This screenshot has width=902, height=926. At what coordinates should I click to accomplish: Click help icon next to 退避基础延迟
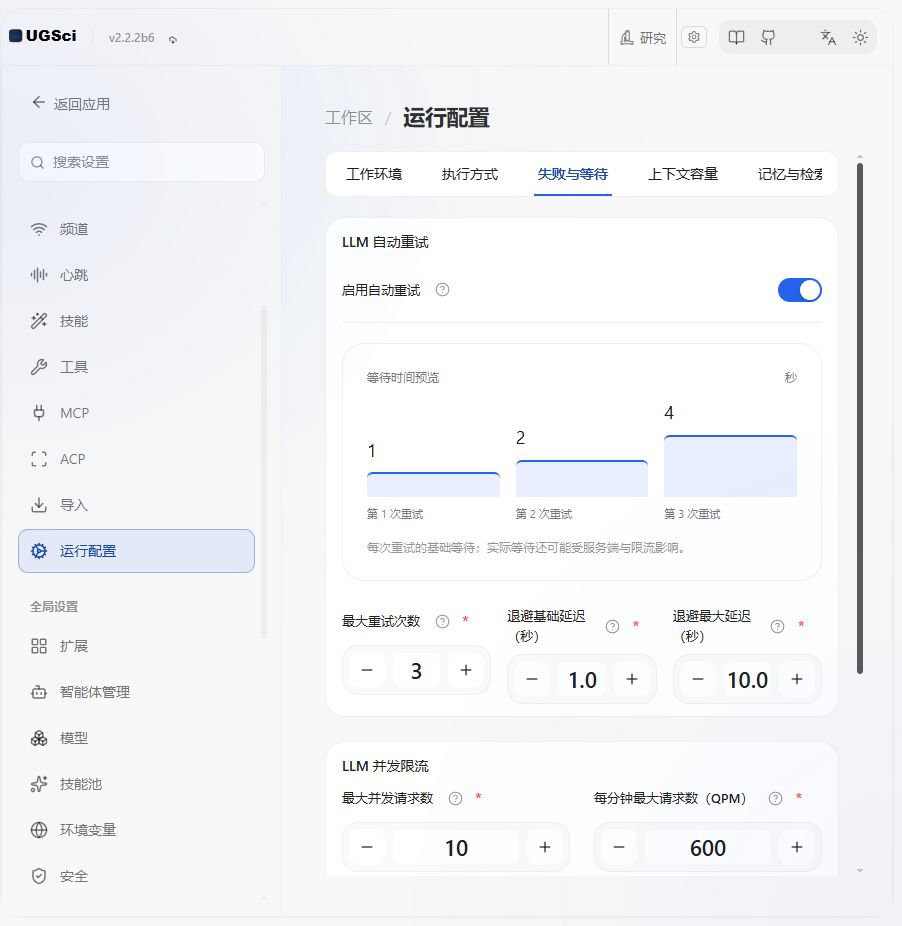pyautogui.click(x=613, y=627)
